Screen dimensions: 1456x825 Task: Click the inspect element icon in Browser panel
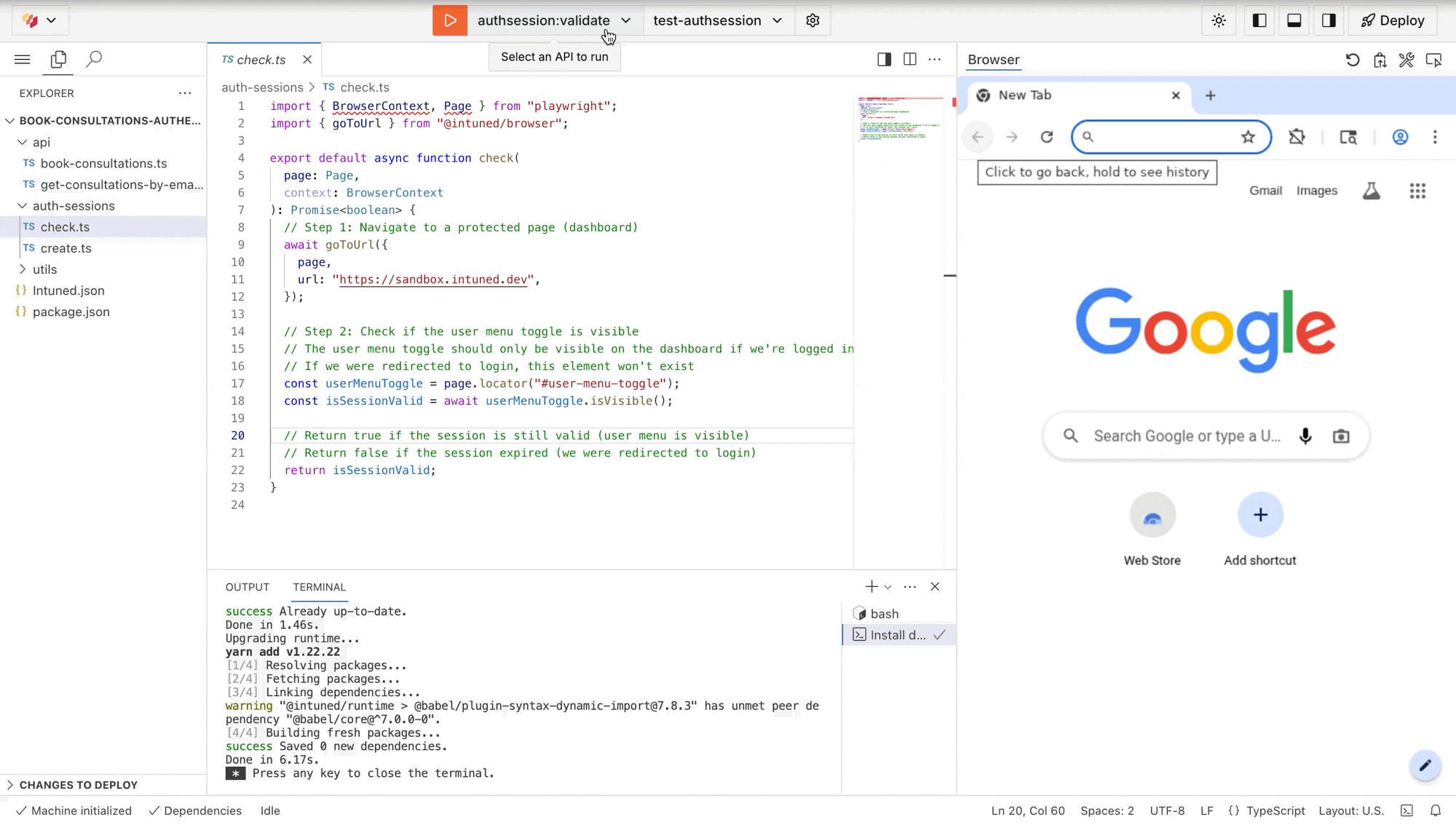pyautogui.click(x=1433, y=60)
